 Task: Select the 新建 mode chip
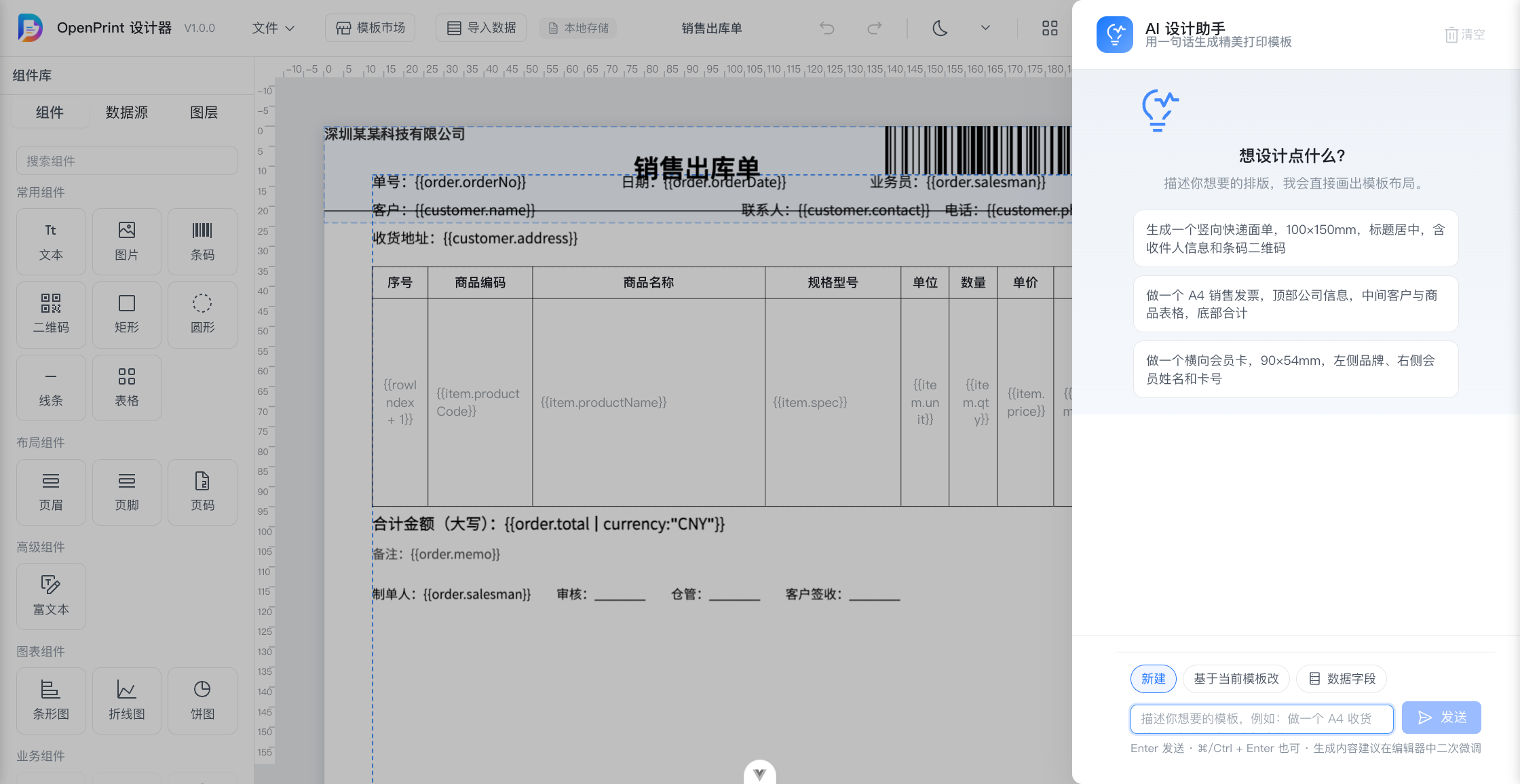pos(1153,679)
